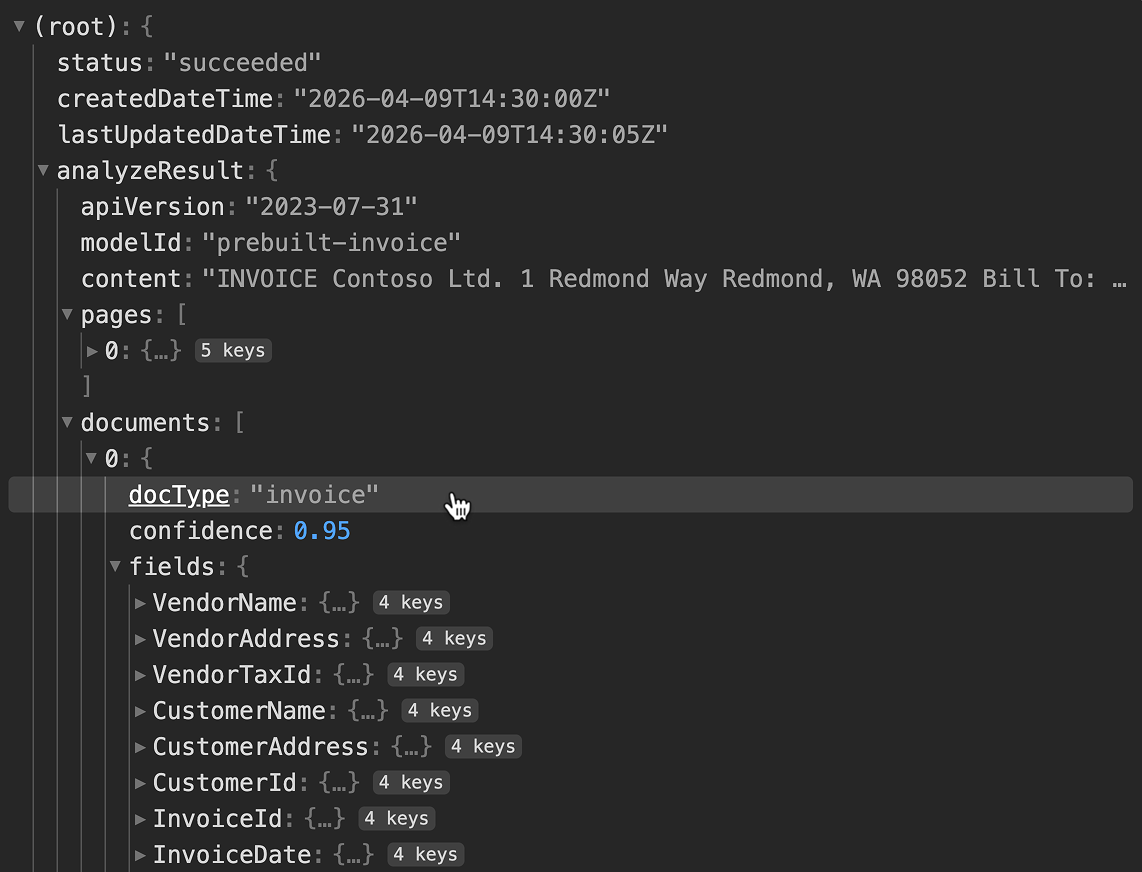Expand the CustomerAddress field
Viewport: 1142px width, 872px height.
(x=140, y=747)
